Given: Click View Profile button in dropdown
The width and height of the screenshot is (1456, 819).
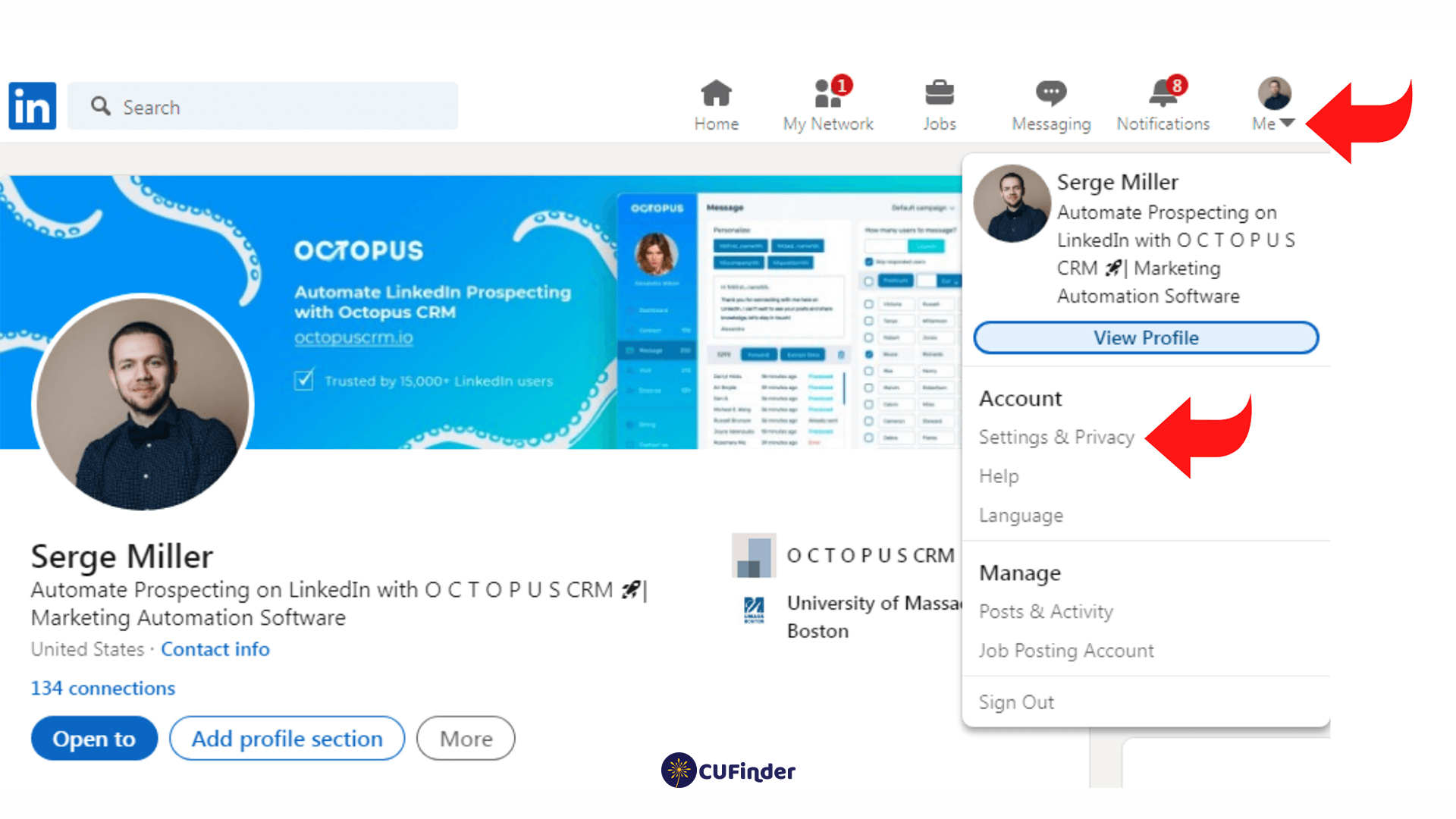Looking at the screenshot, I should pyautogui.click(x=1148, y=338).
